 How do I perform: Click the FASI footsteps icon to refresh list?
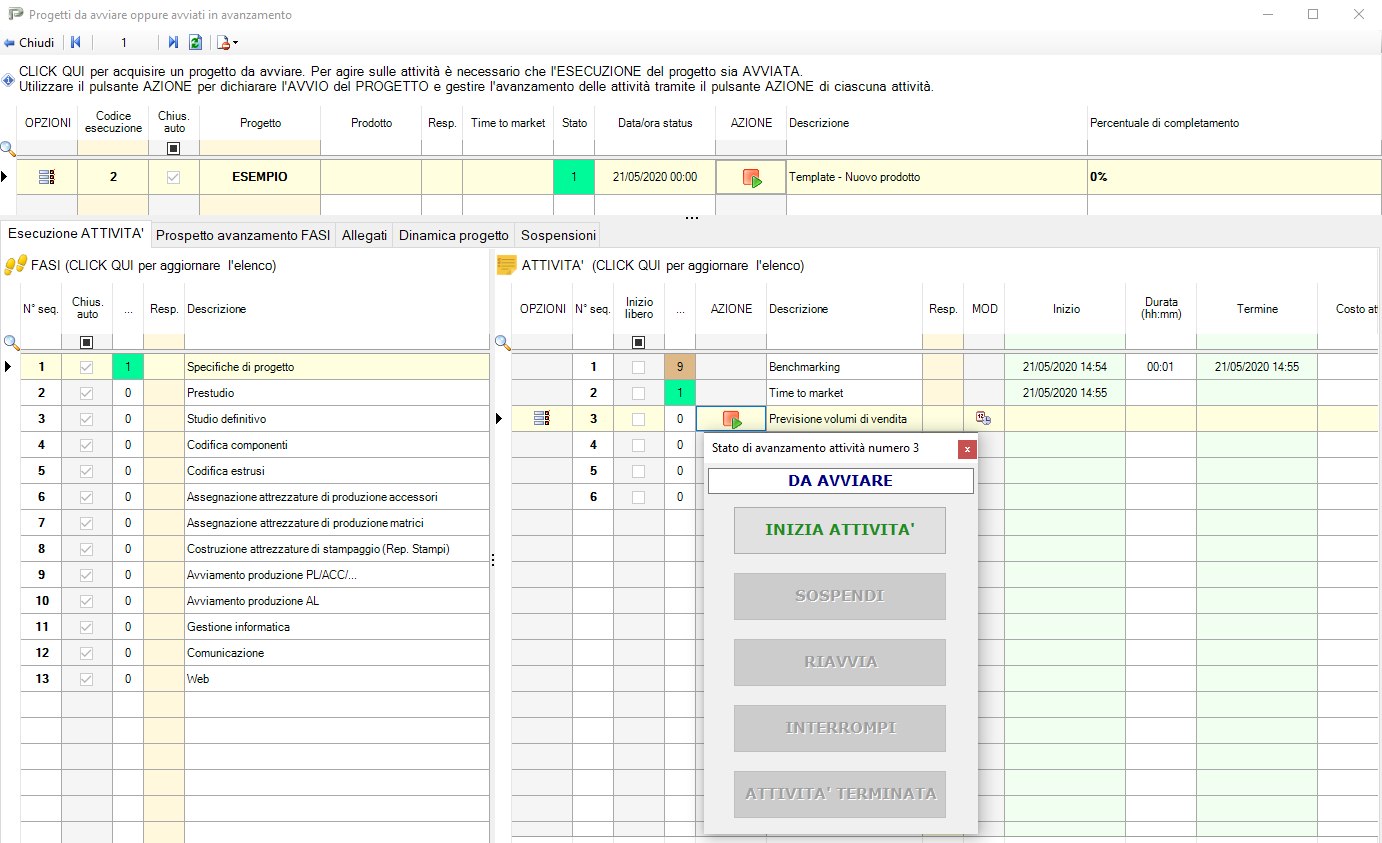(15, 265)
